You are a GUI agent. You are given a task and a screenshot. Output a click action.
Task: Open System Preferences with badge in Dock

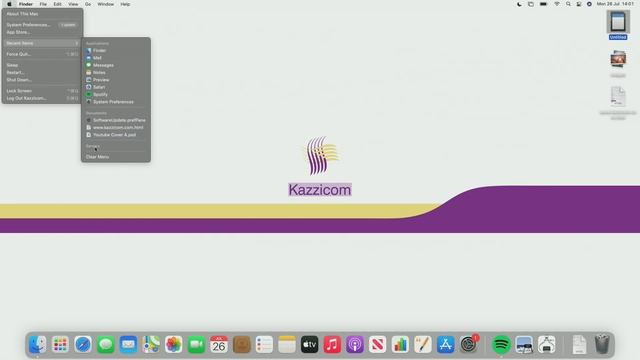(469, 344)
